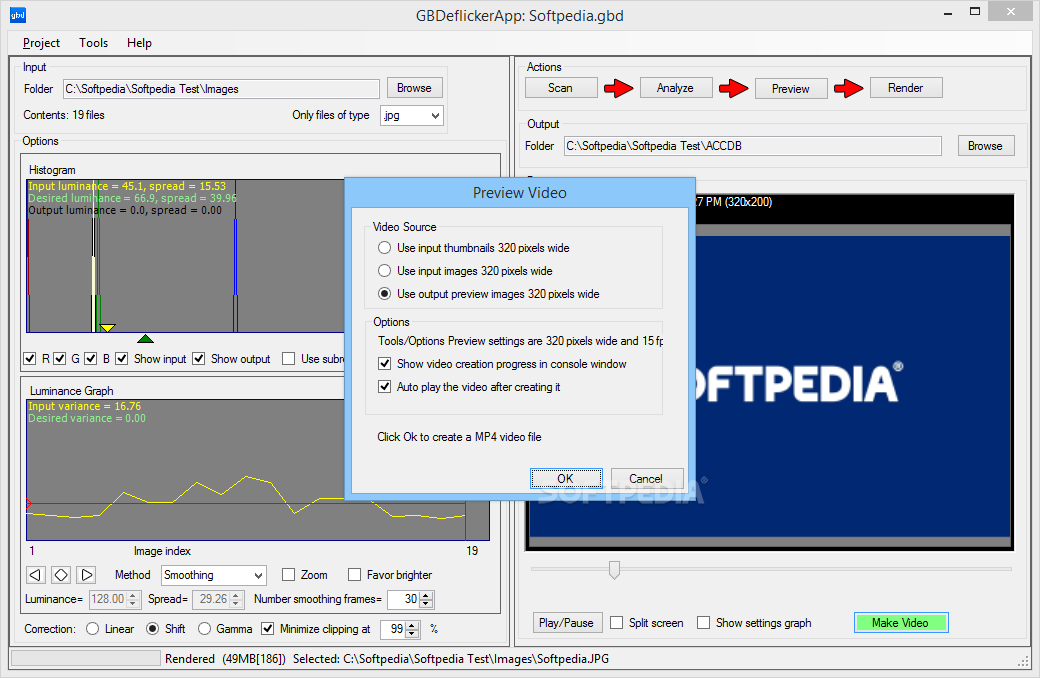
Task: Toggle the R channel checkbox
Action: (29, 359)
